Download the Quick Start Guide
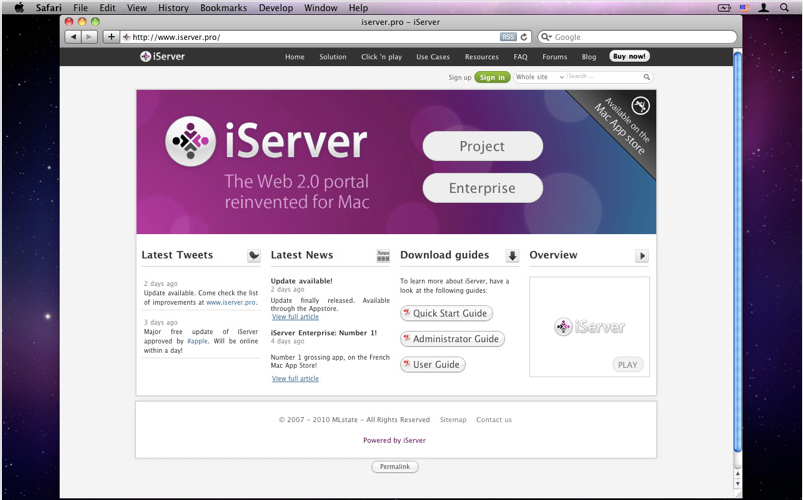 [x=446, y=313]
